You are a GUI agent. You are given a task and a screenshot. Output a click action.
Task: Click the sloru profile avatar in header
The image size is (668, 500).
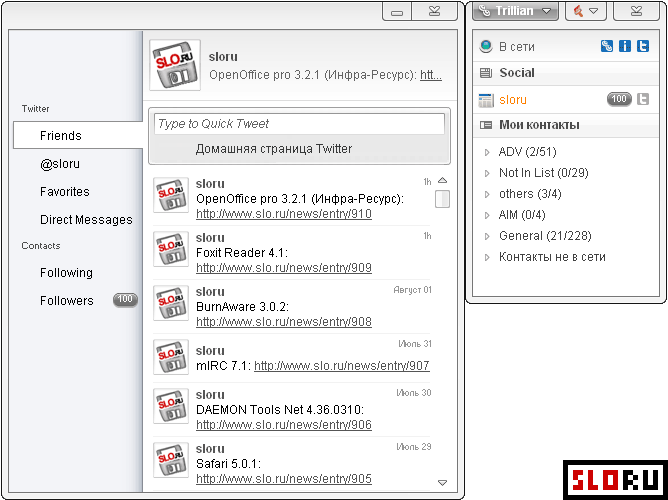(x=175, y=65)
